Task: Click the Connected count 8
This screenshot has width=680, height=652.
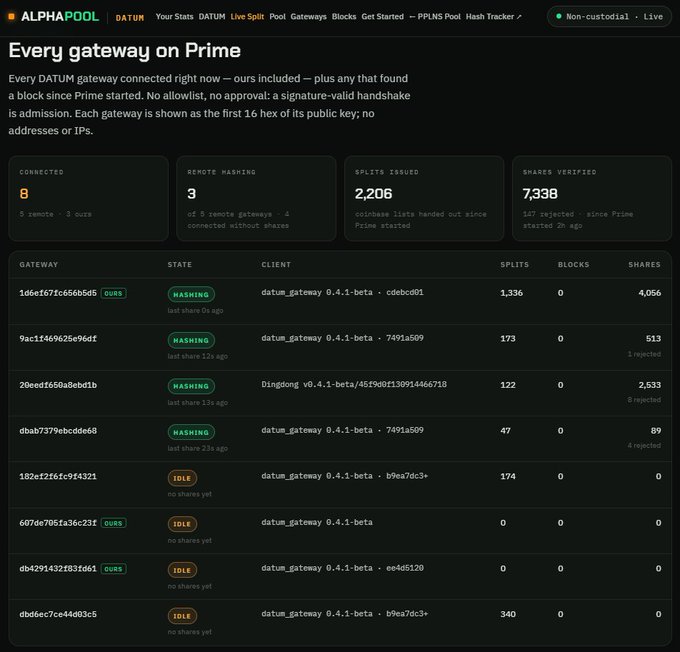Action: point(24,193)
